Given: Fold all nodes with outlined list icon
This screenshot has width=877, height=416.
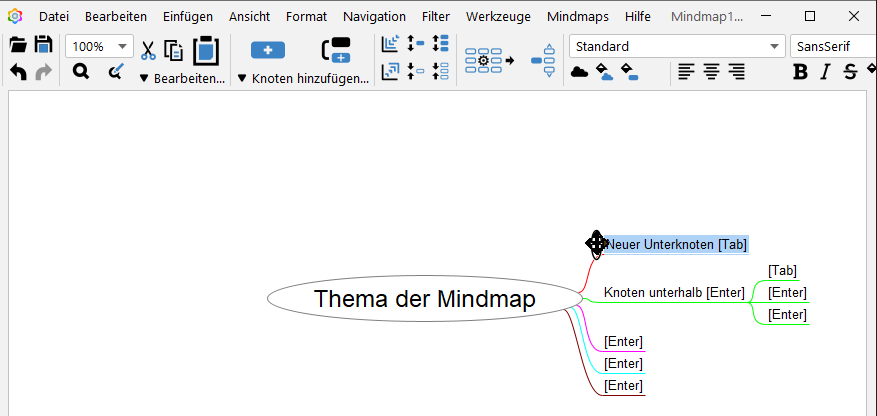Looking at the screenshot, I should pos(441,72).
